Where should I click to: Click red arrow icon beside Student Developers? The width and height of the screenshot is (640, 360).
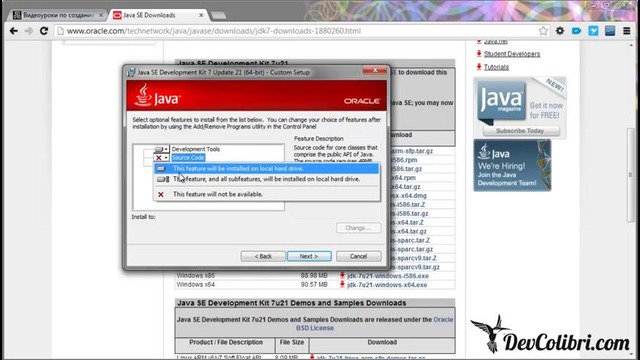[479, 53]
